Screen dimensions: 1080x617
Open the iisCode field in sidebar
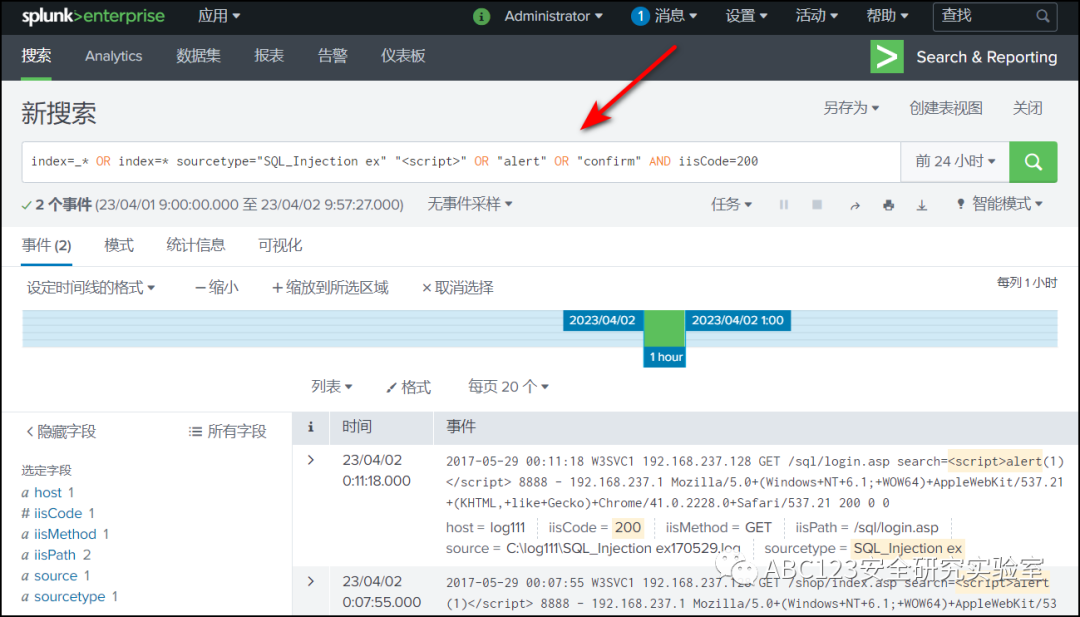pyautogui.click(x=58, y=513)
